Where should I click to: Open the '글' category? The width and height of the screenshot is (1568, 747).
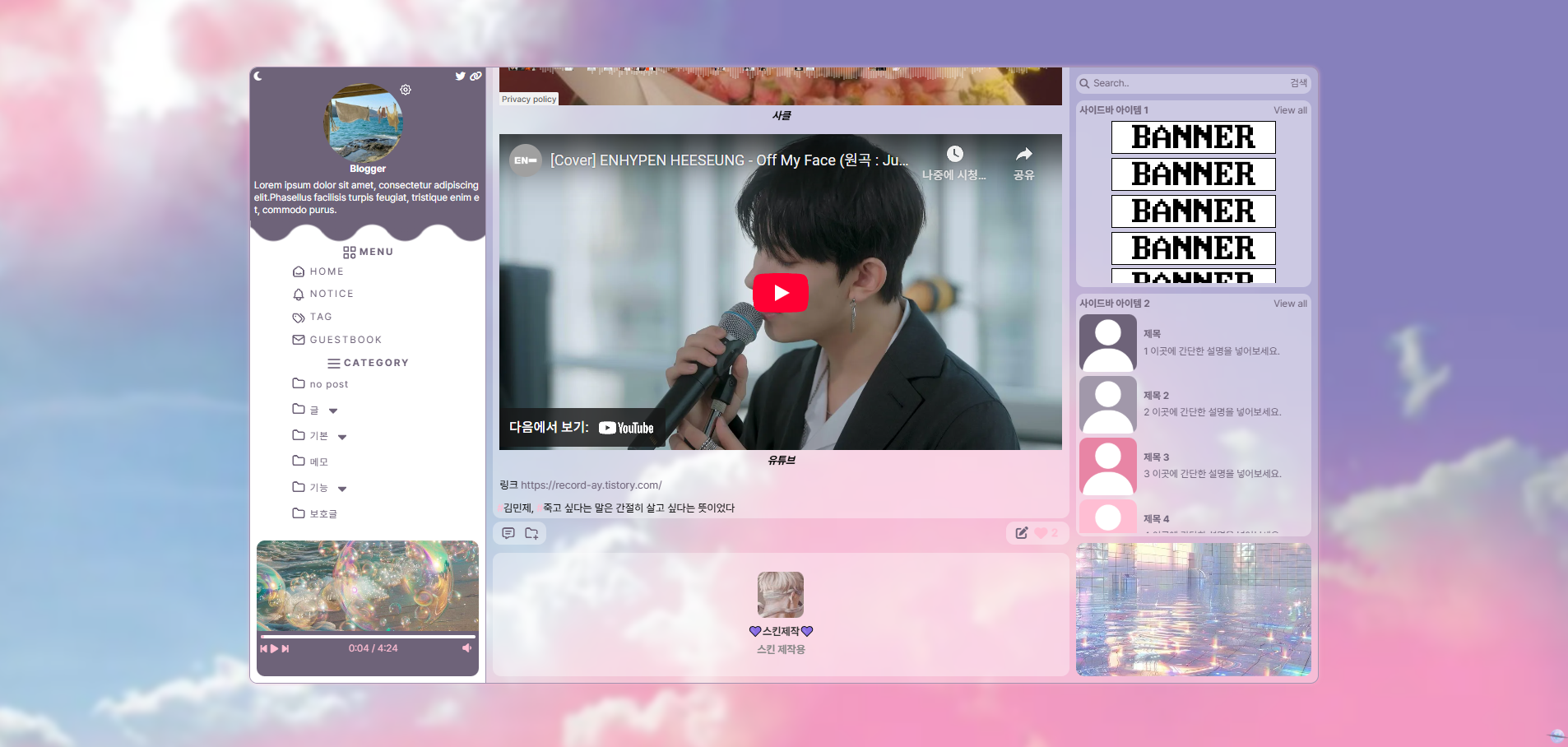pyautogui.click(x=314, y=410)
